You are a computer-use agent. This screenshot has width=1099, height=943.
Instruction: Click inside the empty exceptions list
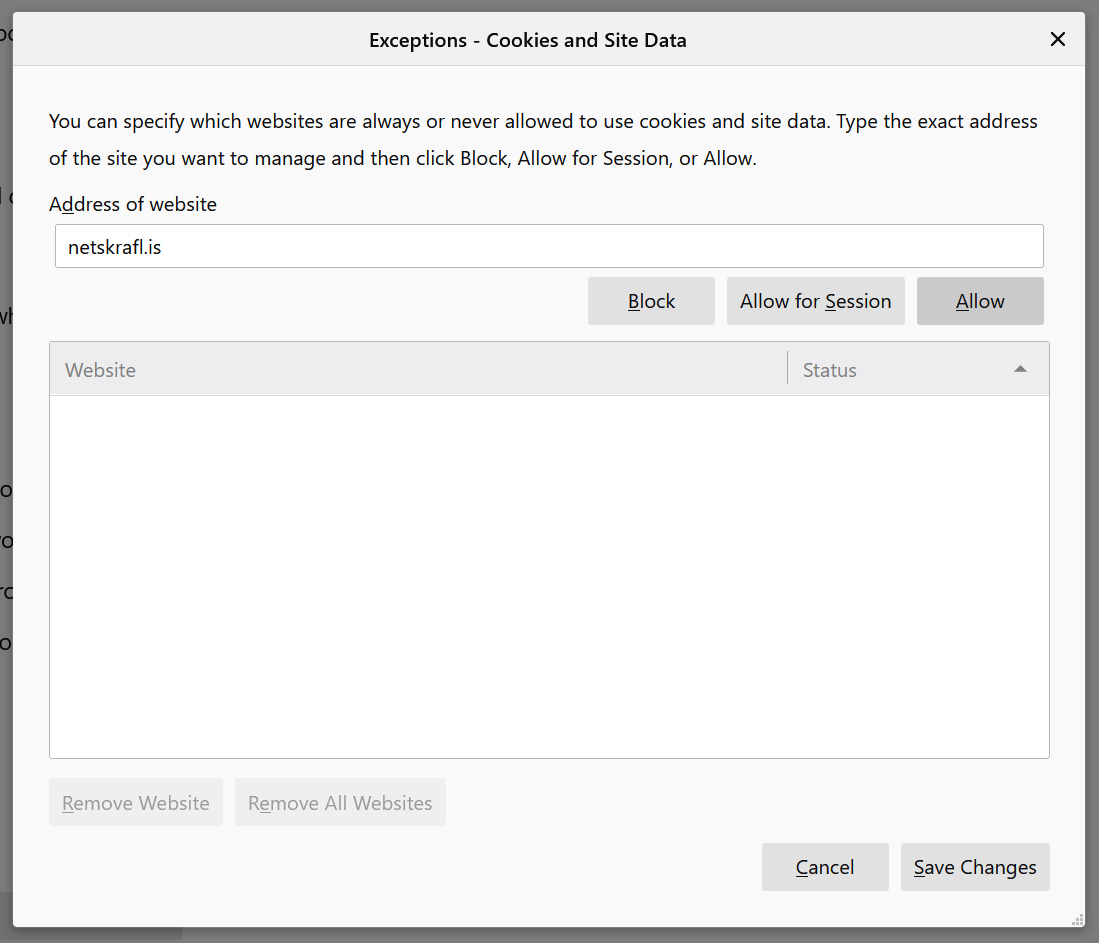click(548, 575)
